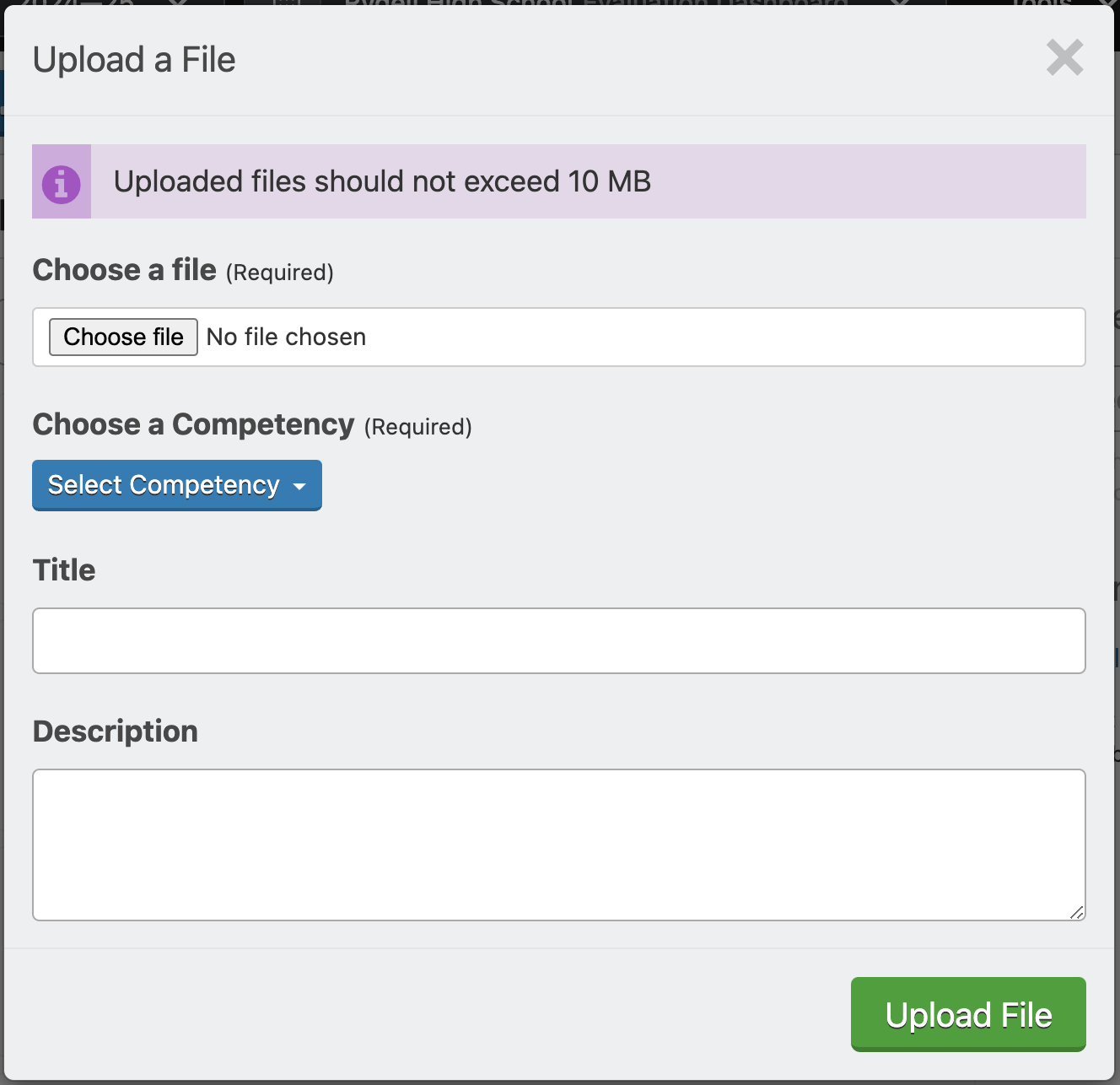Dismiss the dialog via the X icon

(1064, 58)
